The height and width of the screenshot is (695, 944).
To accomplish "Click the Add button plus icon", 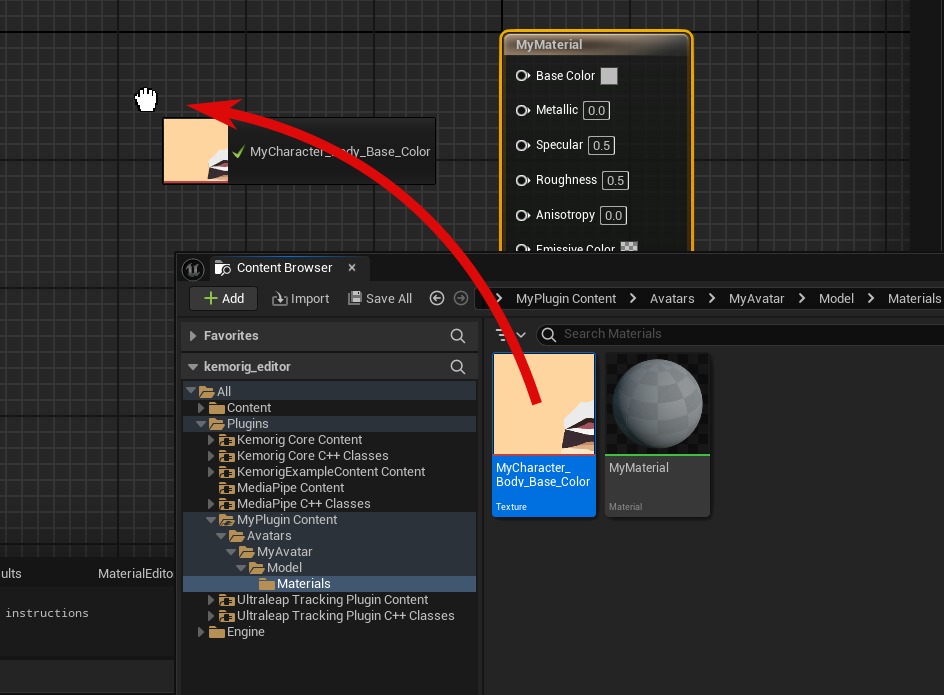I will (x=211, y=298).
